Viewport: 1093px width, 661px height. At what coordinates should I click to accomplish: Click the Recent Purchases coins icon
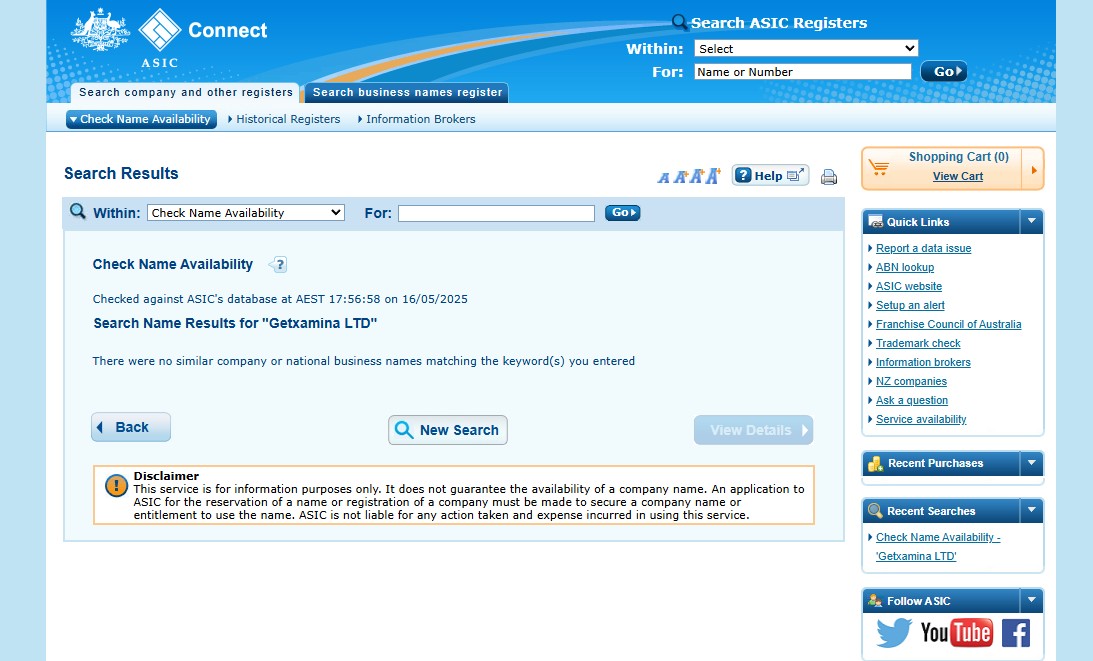876,463
